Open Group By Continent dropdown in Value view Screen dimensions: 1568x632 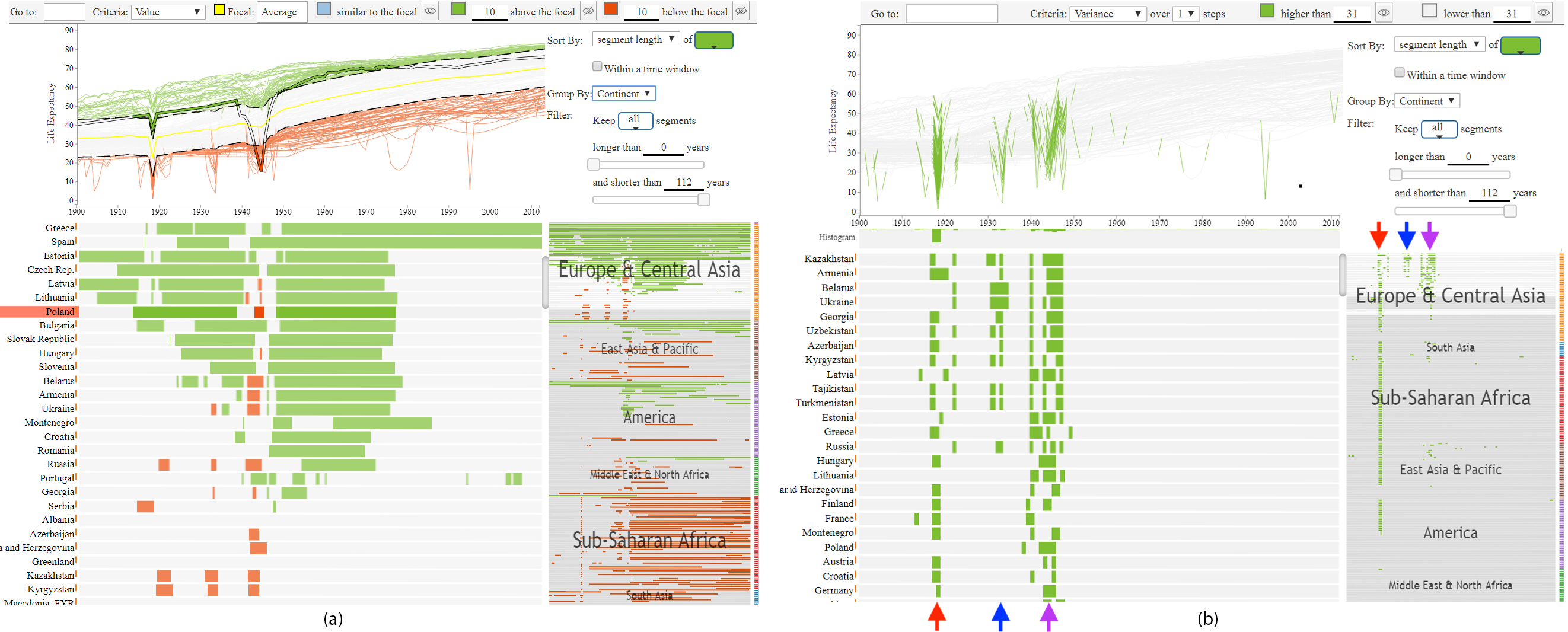click(x=624, y=94)
